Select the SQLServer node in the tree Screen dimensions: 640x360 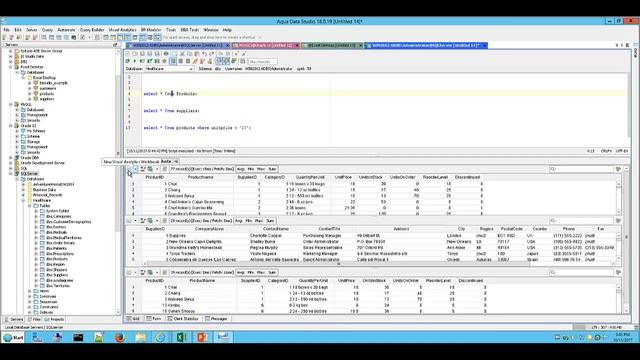click(x=29, y=174)
